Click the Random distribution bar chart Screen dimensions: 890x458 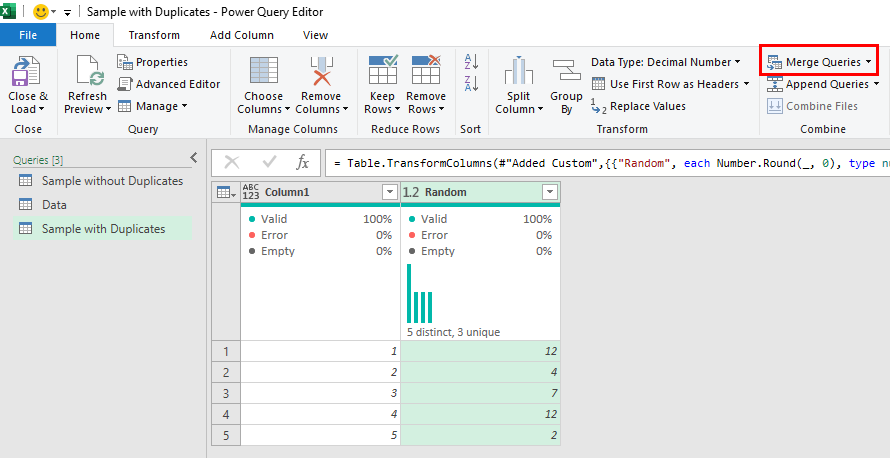420,293
